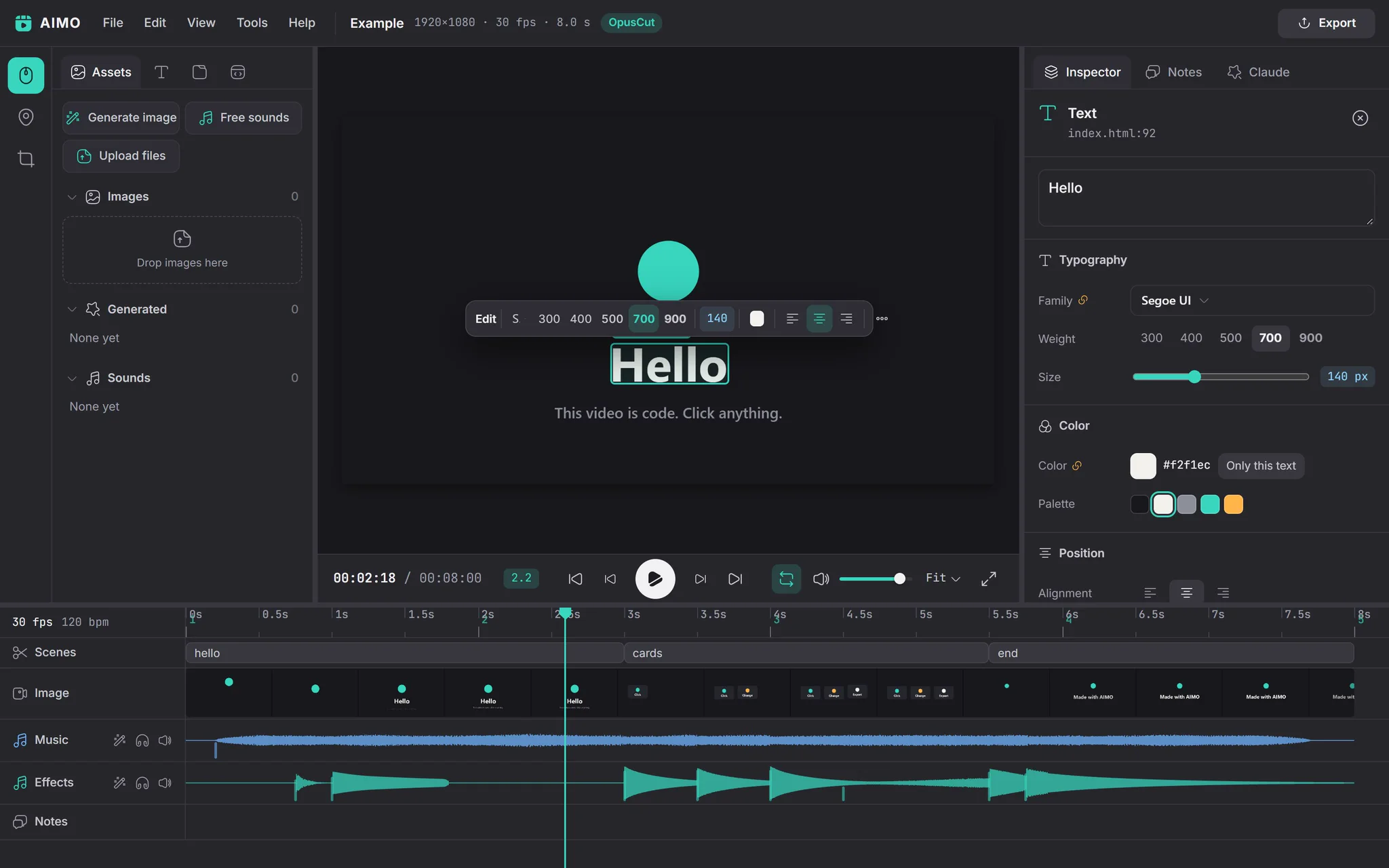
Task: Collapse the Sounds section
Action: [x=72, y=378]
